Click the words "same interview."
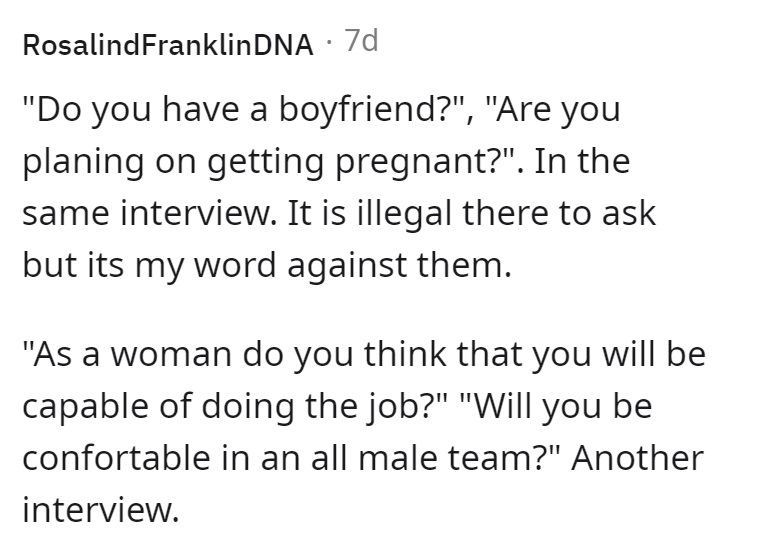 point(150,214)
